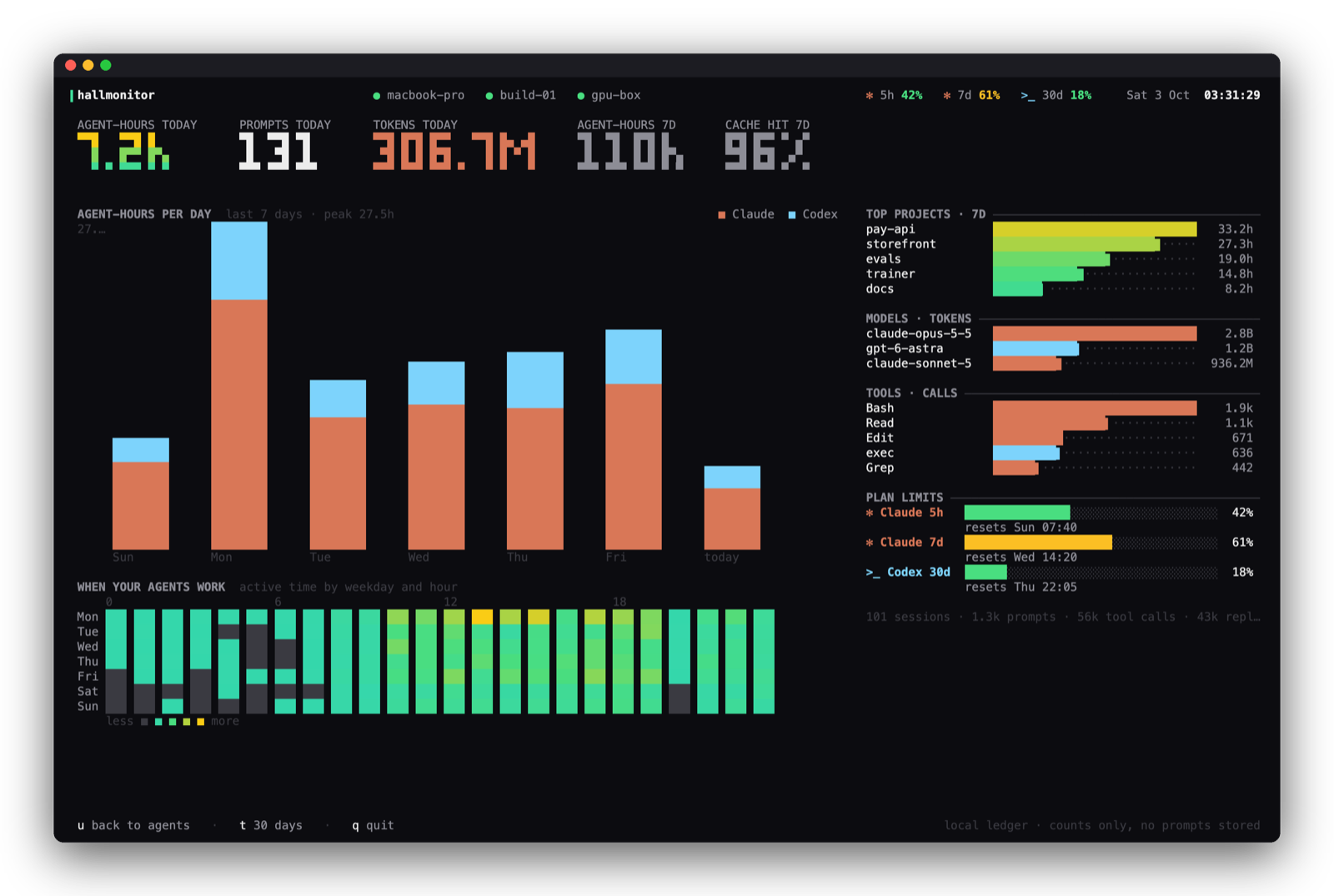1334x896 pixels.
Task: Click the orange Claude legend swatch
Action: coord(722,215)
